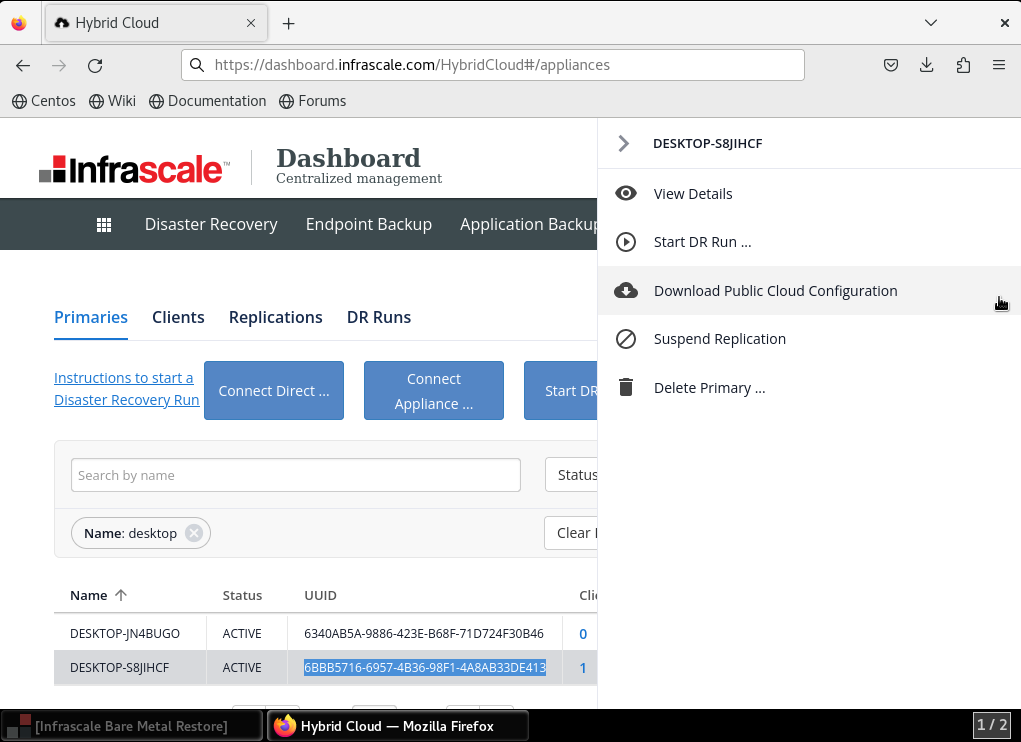Remove the Name: desktop filter chip
The height and width of the screenshot is (742, 1021).
(194, 533)
